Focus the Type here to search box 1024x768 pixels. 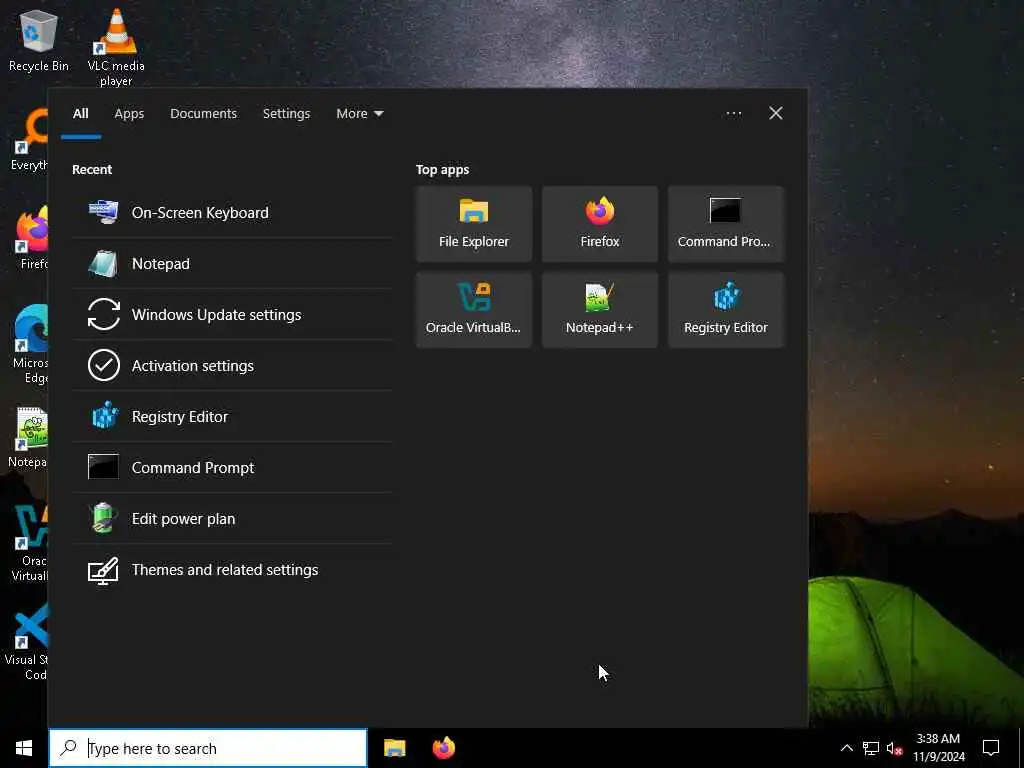pyautogui.click(x=208, y=748)
